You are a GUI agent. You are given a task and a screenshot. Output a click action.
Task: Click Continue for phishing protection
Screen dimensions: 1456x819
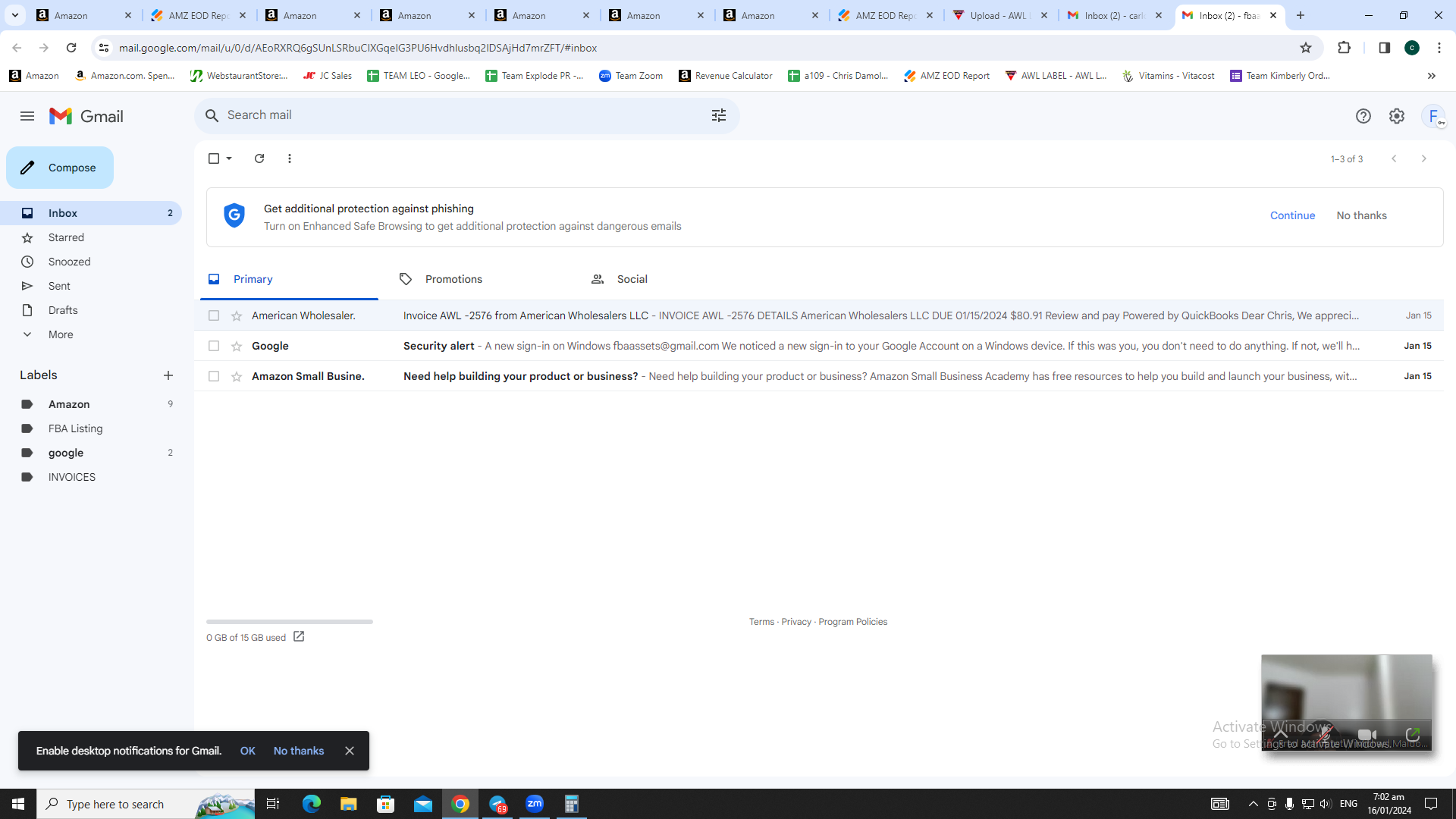point(1292,215)
